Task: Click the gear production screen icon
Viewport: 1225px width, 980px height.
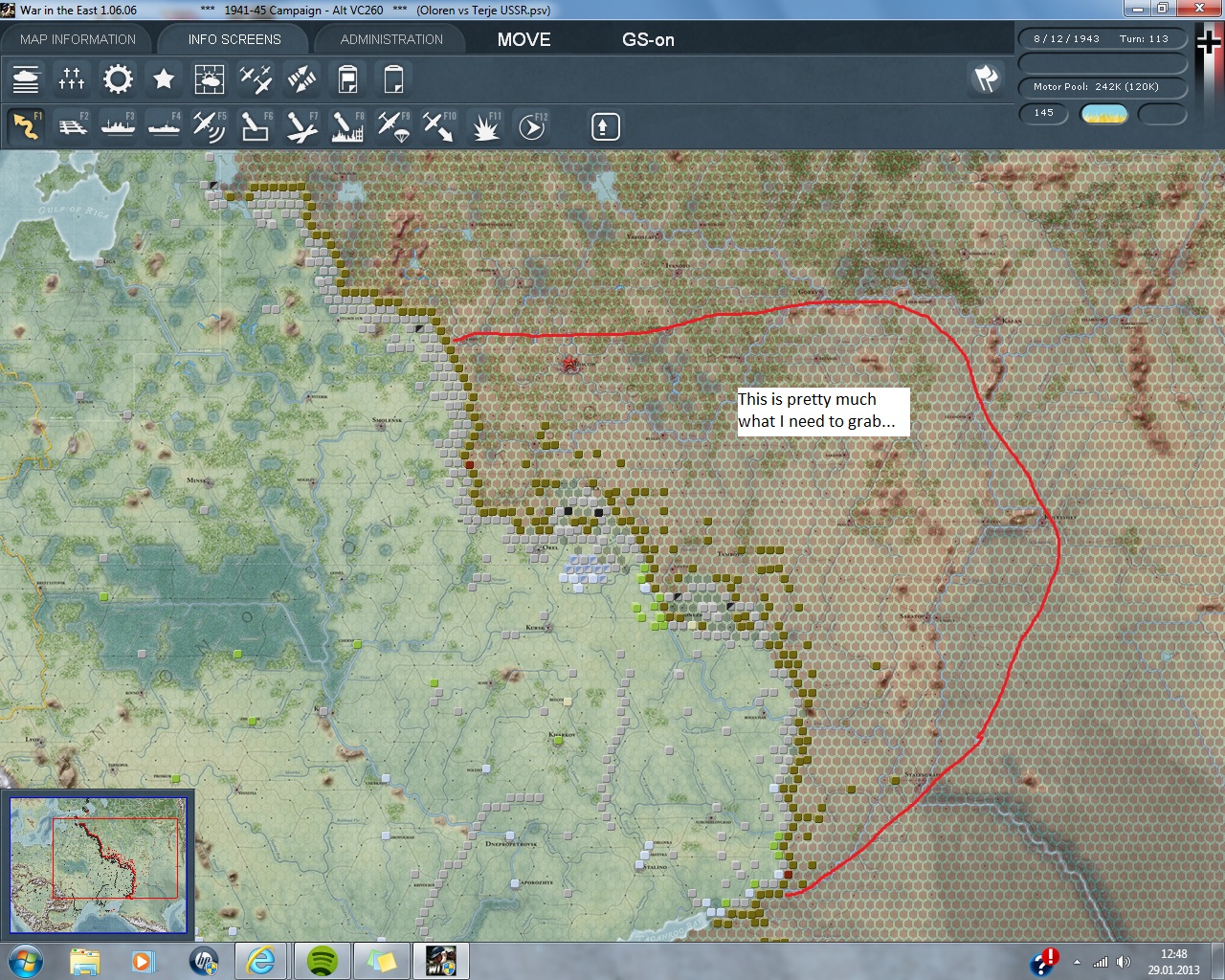Action: click(118, 79)
